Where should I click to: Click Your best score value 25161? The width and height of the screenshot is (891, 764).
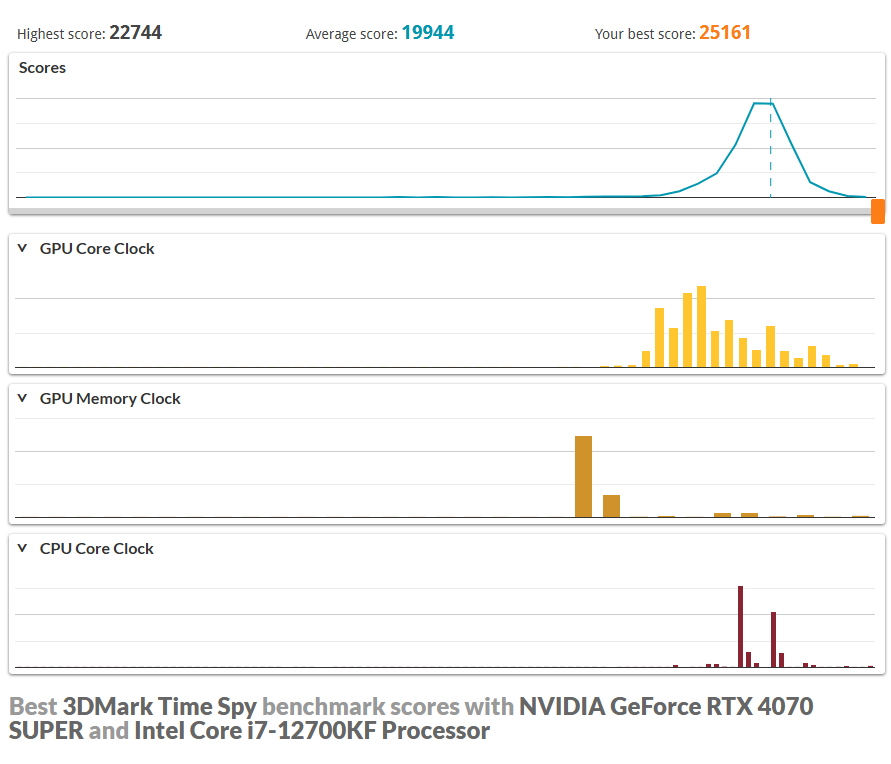coord(725,32)
